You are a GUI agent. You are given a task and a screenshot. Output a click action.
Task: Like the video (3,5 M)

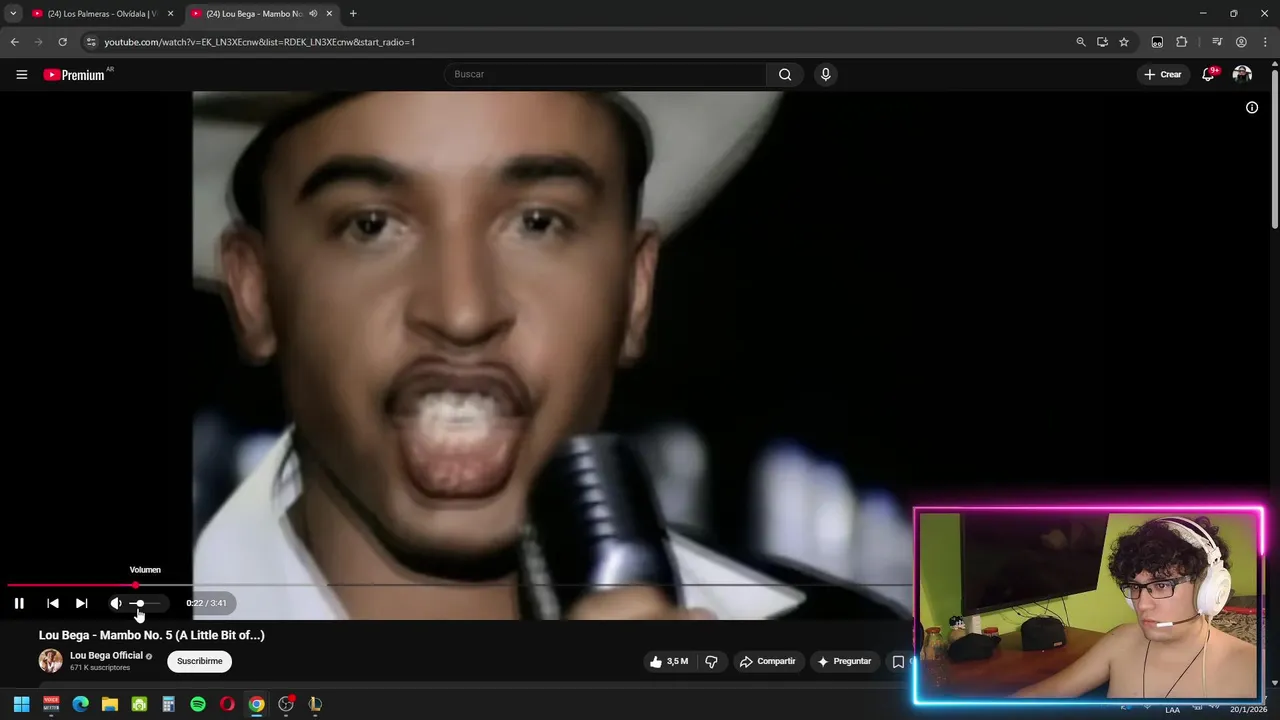[x=669, y=661]
